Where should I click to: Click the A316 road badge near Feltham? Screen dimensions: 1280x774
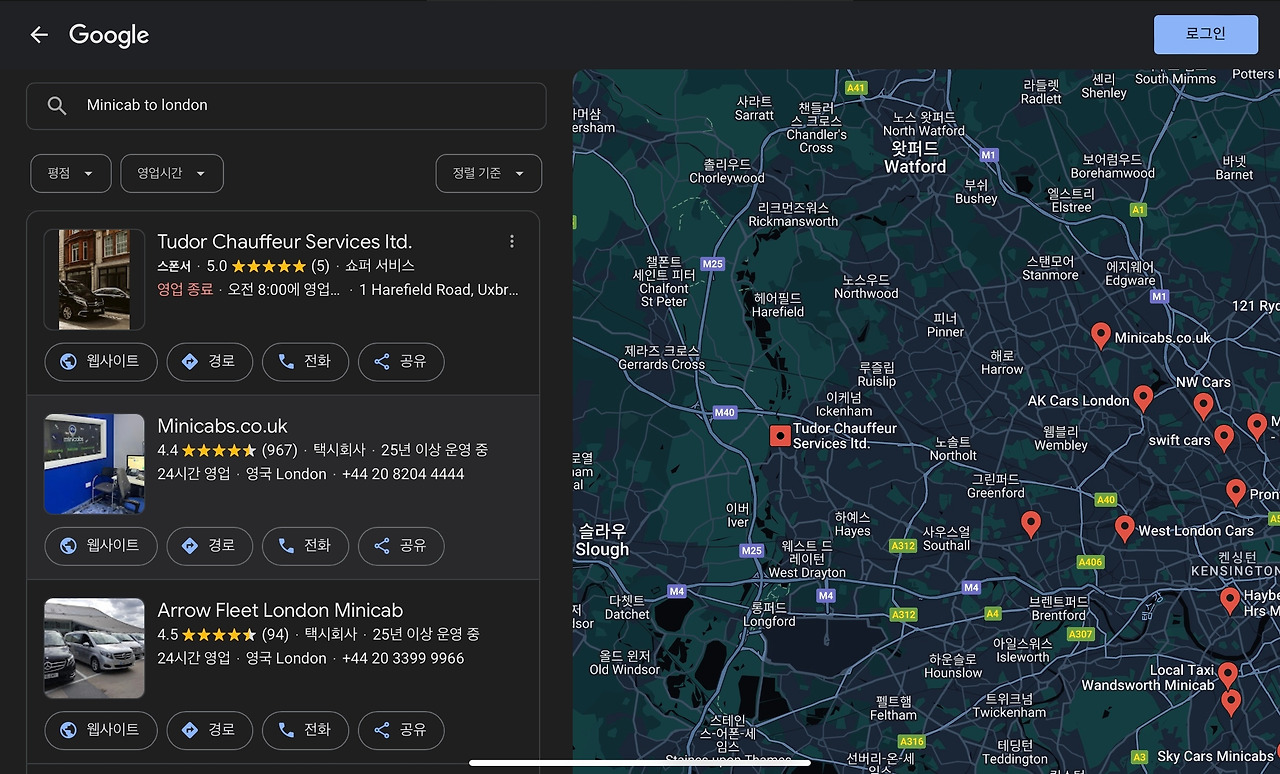point(912,741)
